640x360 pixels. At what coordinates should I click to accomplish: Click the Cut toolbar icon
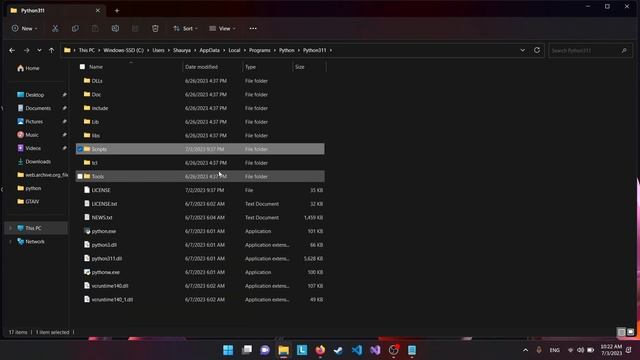coord(55,29)
